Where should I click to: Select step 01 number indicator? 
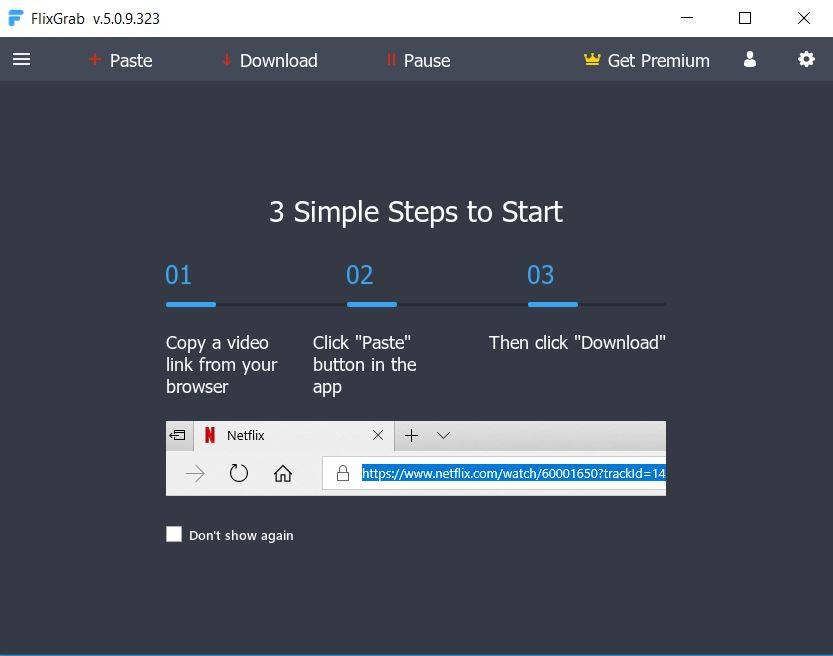[178, 275]
